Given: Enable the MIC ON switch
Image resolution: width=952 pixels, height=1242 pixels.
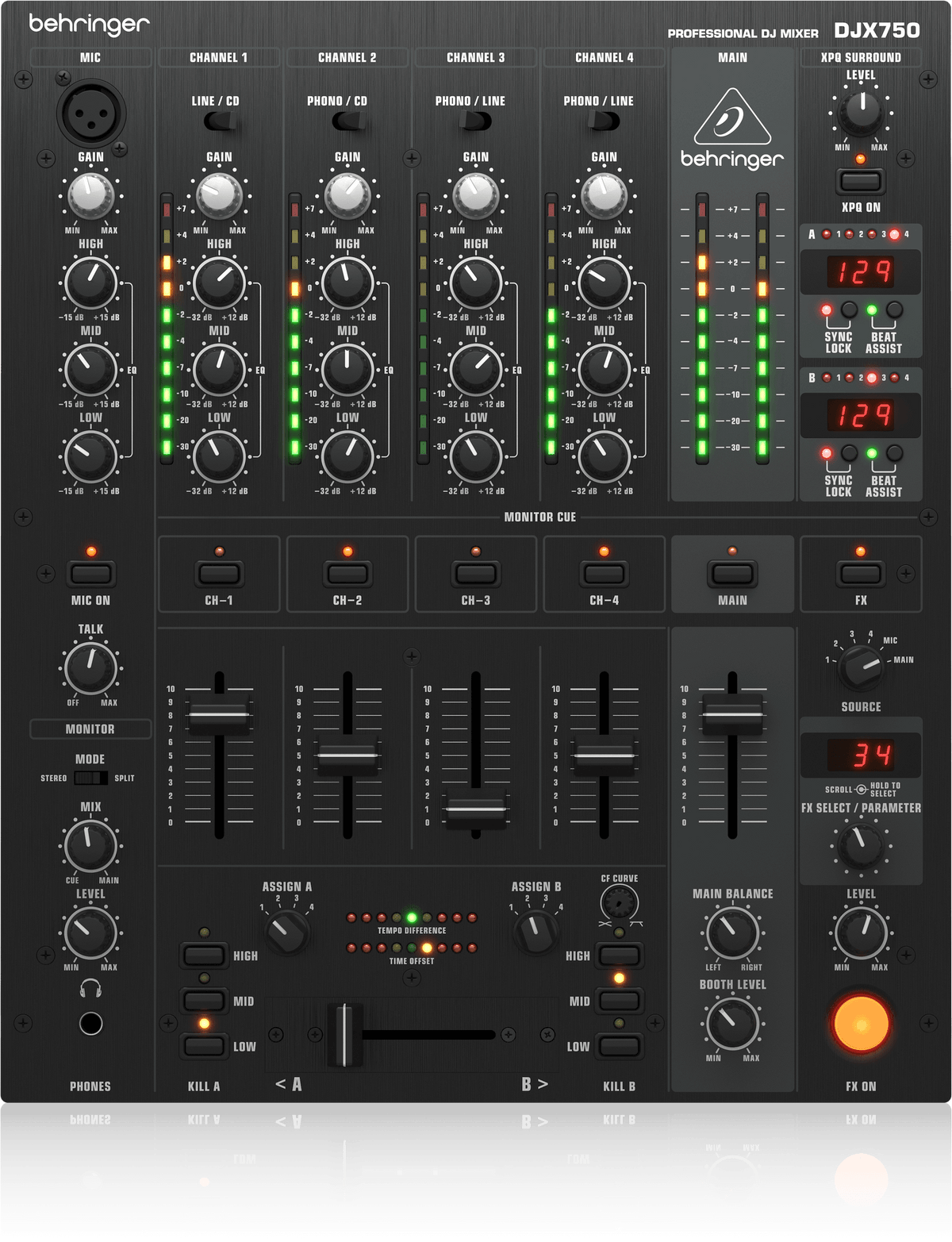Looking at the screenshot, I should tap(90, 574).
